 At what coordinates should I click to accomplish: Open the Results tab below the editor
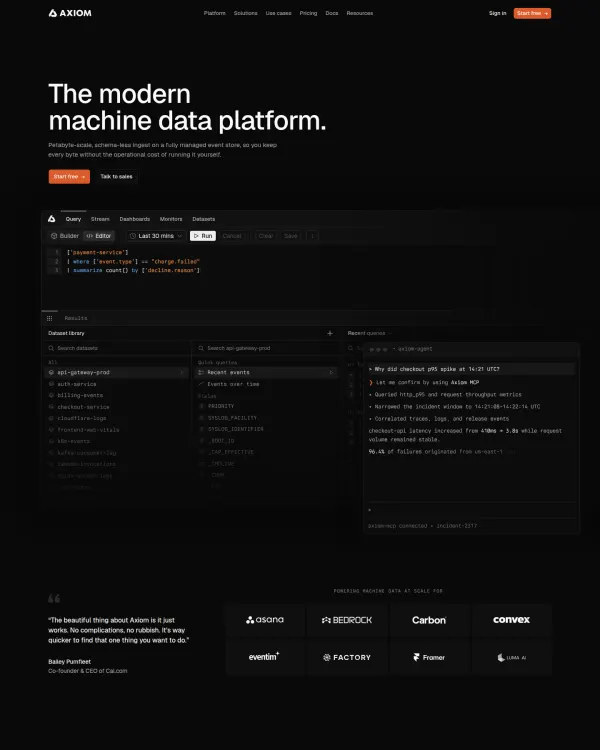76,318
